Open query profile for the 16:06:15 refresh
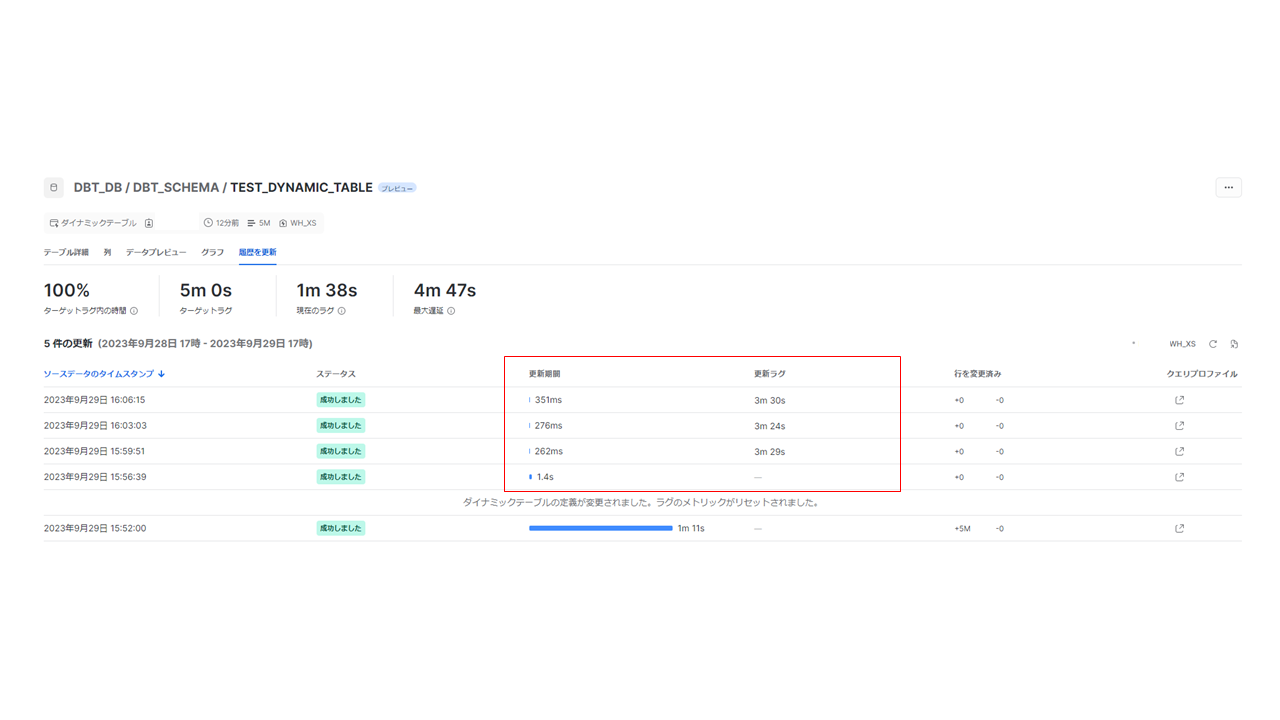 pyautogui.click(x=1179, y=400)
